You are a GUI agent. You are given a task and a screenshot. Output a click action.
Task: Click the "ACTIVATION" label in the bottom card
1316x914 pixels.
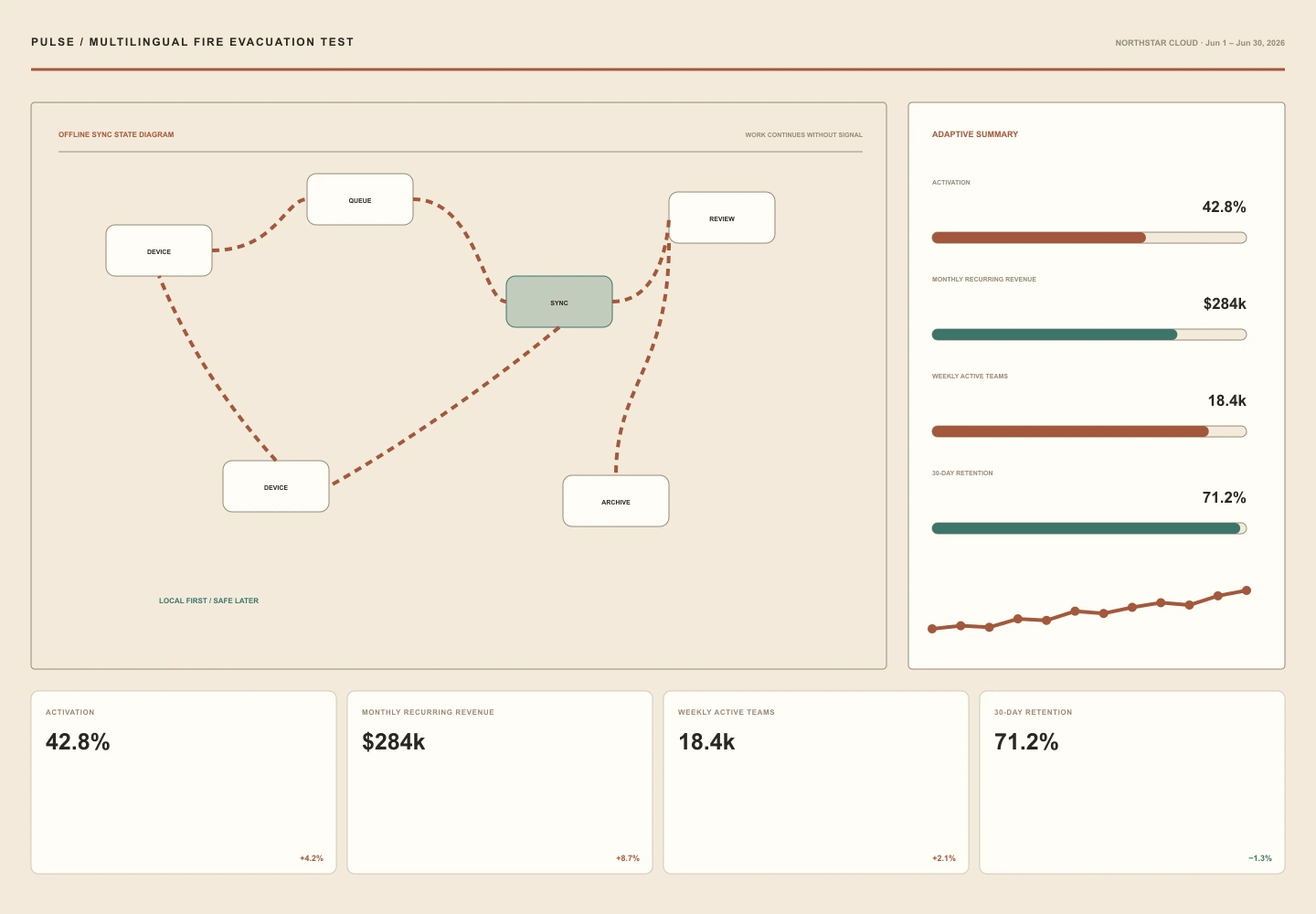[x=70, y=712]
